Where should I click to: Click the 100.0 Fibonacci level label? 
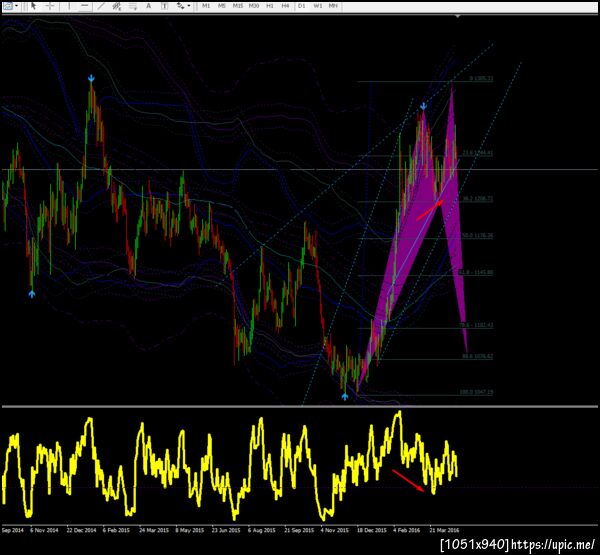point(476,392)
